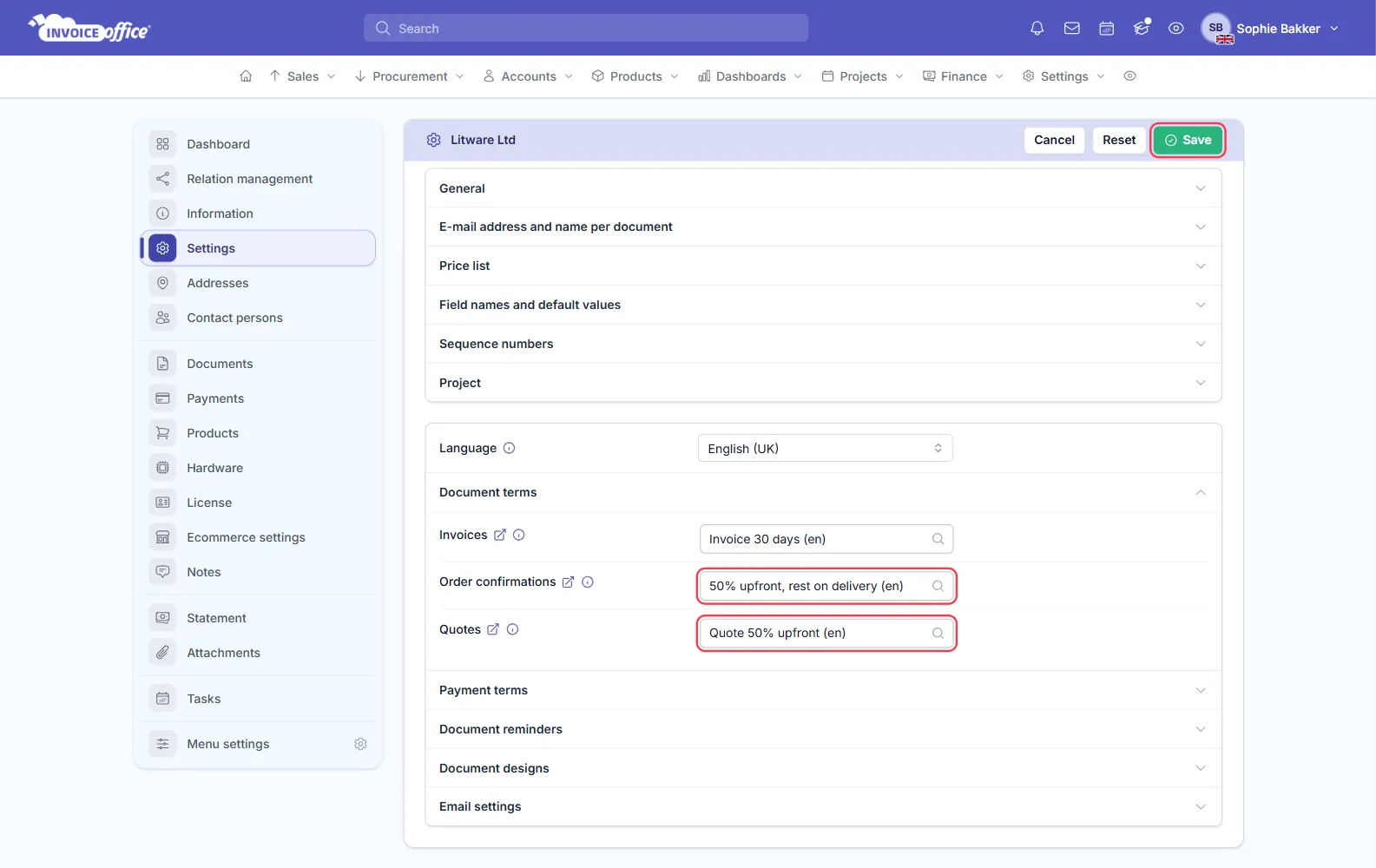This screenshot has width=1376, height=868.
Task: Click the InvoiceOffice logo
Action: [89, 29]
